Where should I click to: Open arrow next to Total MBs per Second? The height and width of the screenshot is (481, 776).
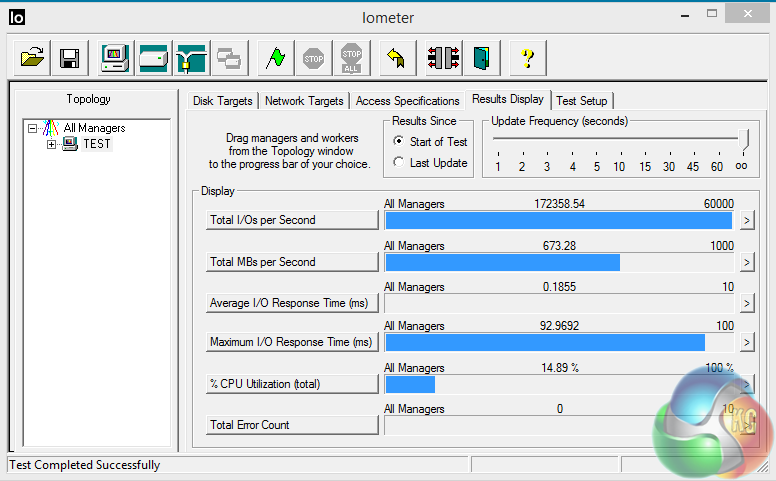coord(747,262)
